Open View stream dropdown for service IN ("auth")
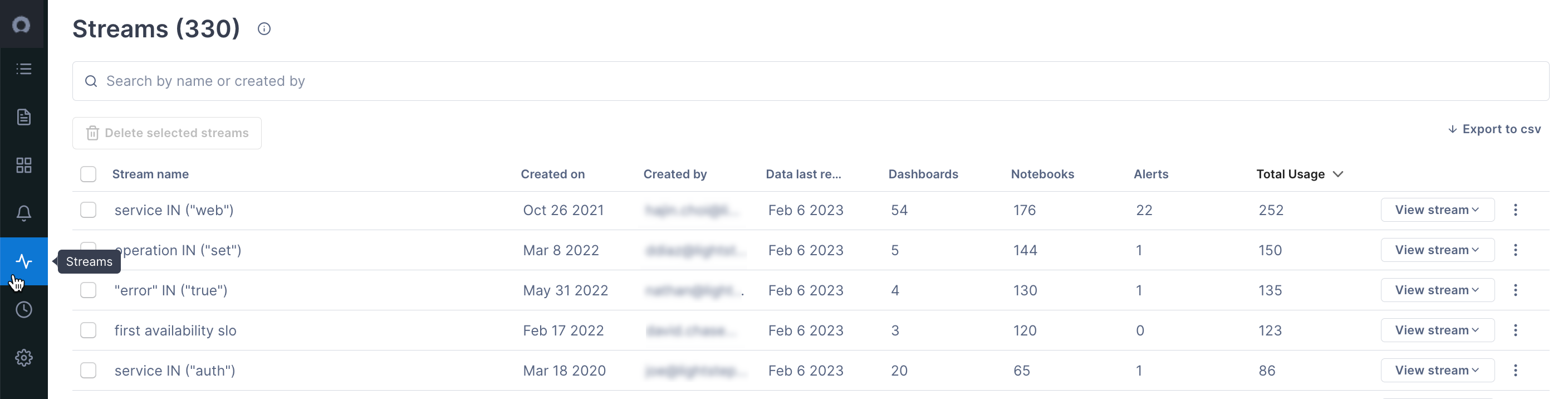Image resolution: width=1568 pixels, height=399 pixels. (x=1437, y=370)
